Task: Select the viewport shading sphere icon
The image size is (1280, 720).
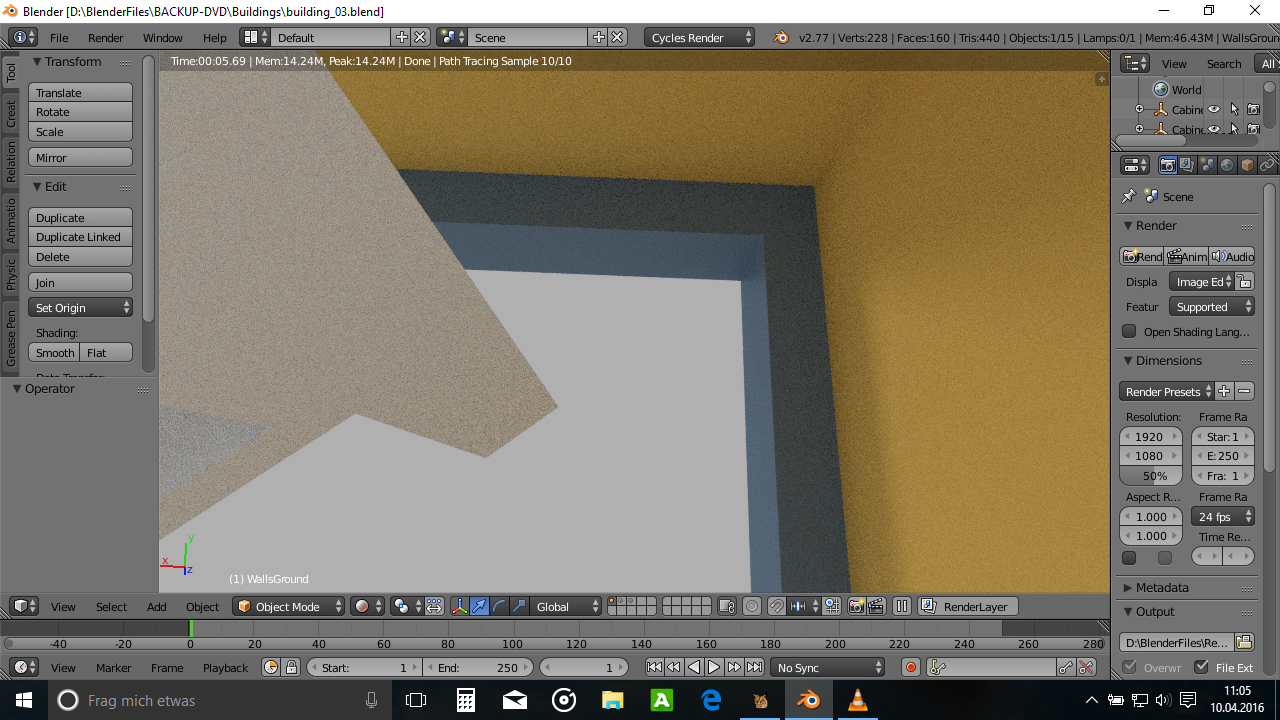Action: click(x=368, y=606)
